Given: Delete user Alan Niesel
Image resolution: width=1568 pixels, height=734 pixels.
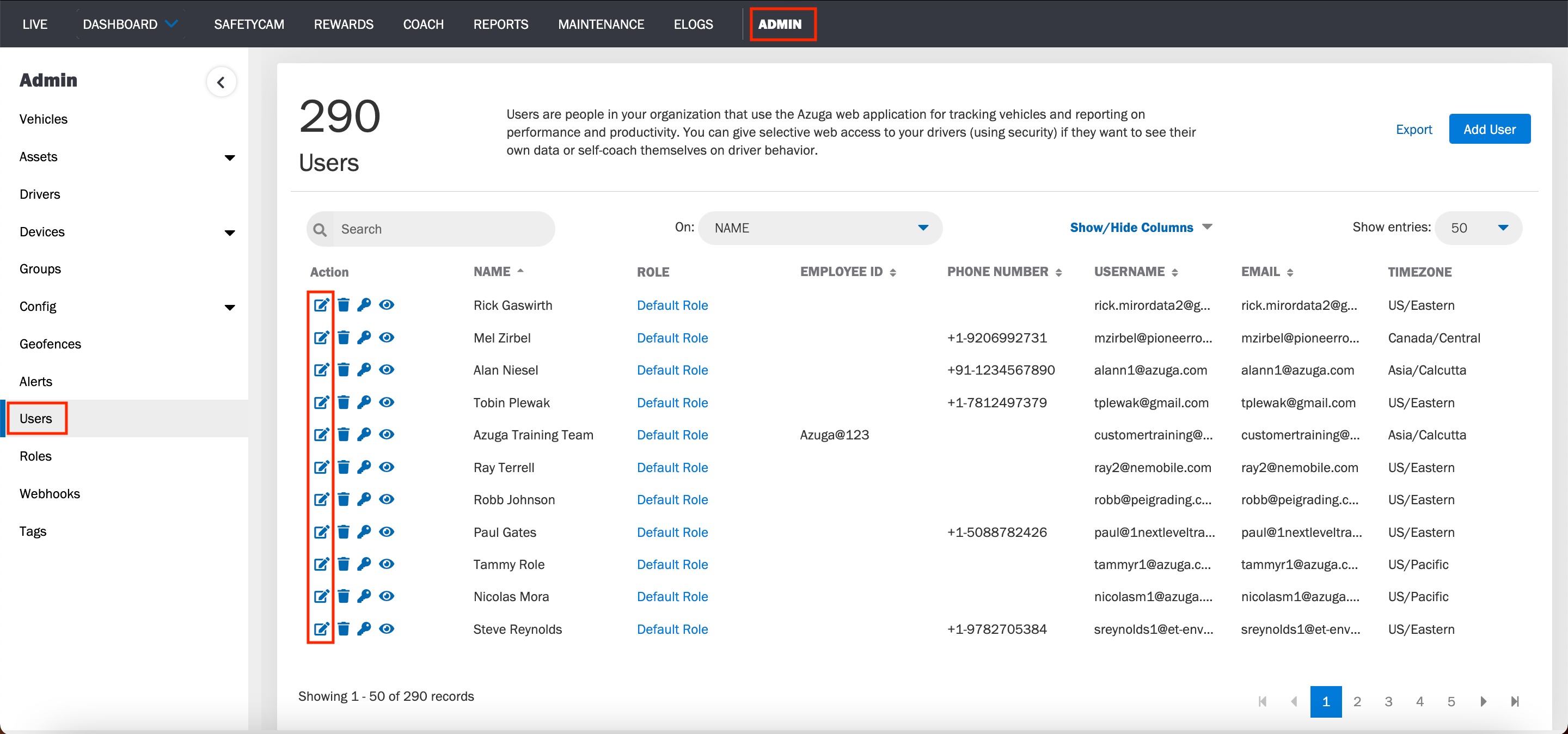Looking at the screenshot, I should (x=344, y=369).
